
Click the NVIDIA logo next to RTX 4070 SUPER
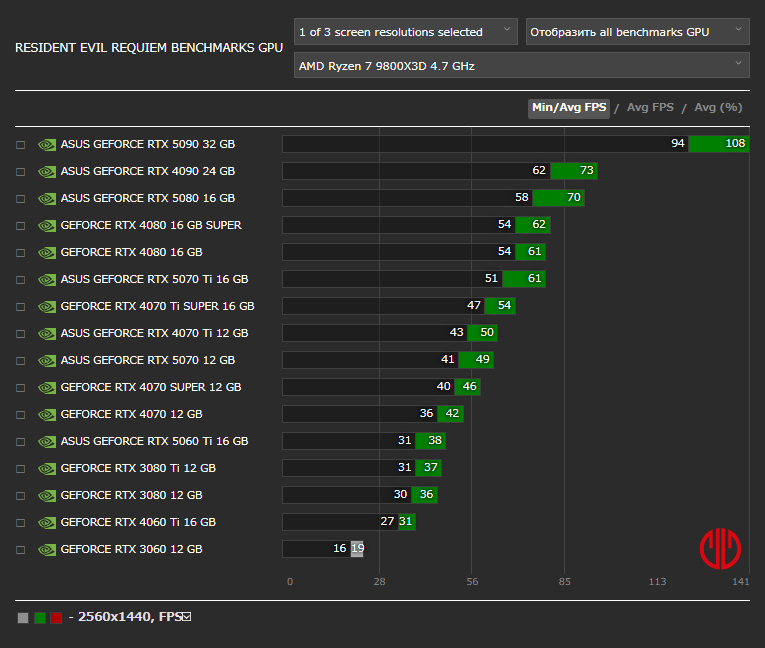(x=47, y=387)
